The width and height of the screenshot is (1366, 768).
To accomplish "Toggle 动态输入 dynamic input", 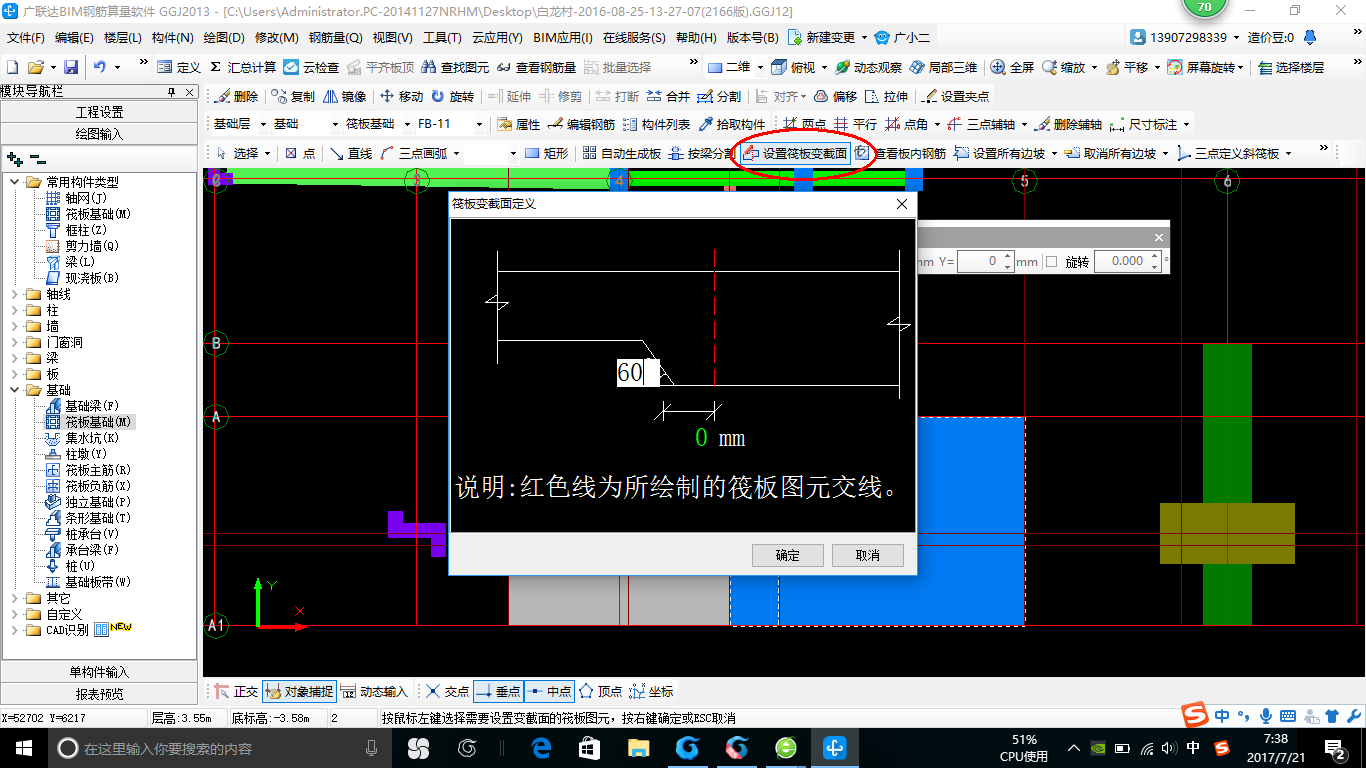I will click(374, 691).
